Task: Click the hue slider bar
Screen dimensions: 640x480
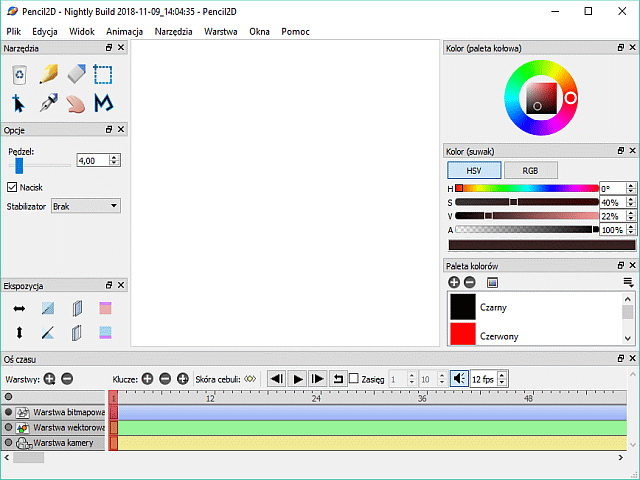Action: coord(527,188)
